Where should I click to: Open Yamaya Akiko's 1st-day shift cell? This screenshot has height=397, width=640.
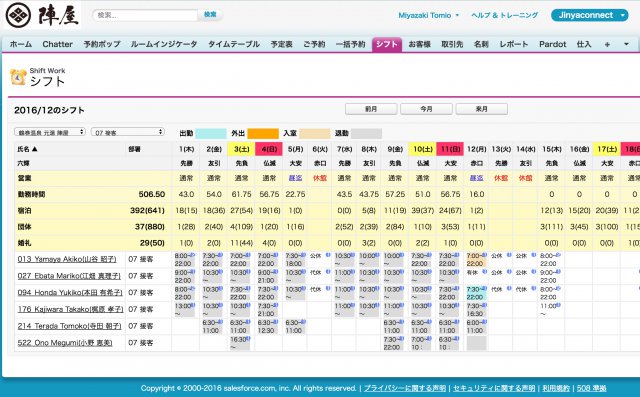pos(185,259)
